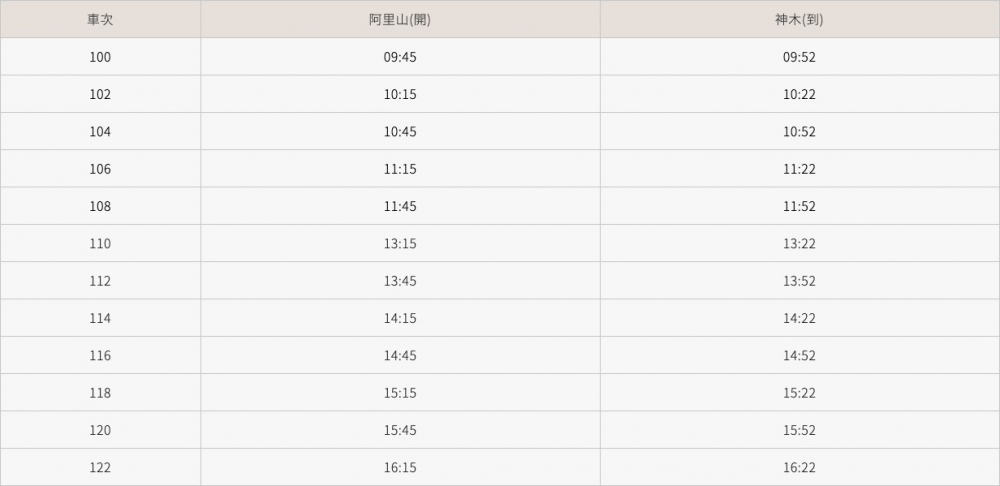The image size is (1000, 486).
Task: Click the 13:45 departure time cell
Action: (400, 281)
